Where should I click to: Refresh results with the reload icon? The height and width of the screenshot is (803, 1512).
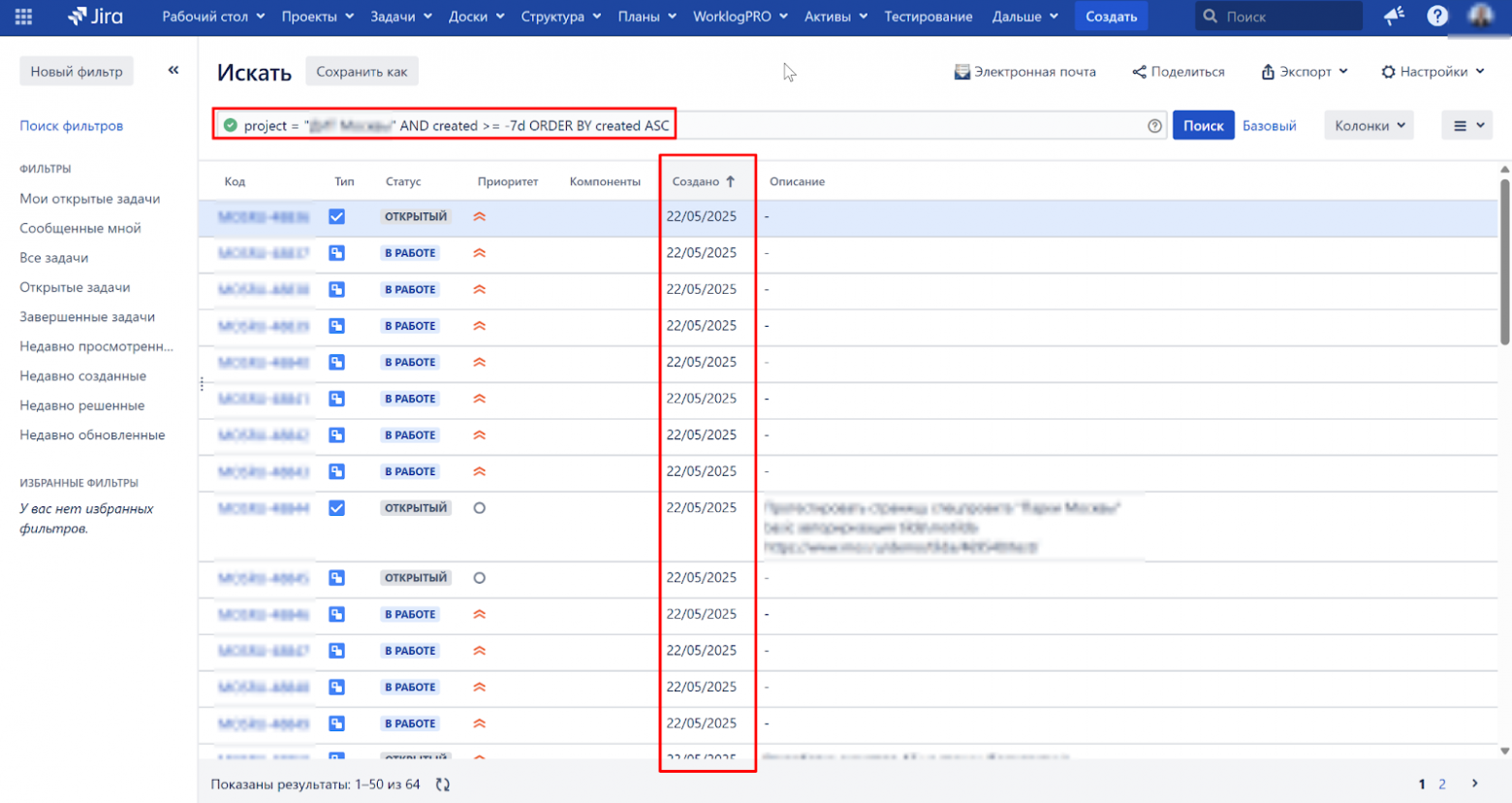tap(444, 786)
